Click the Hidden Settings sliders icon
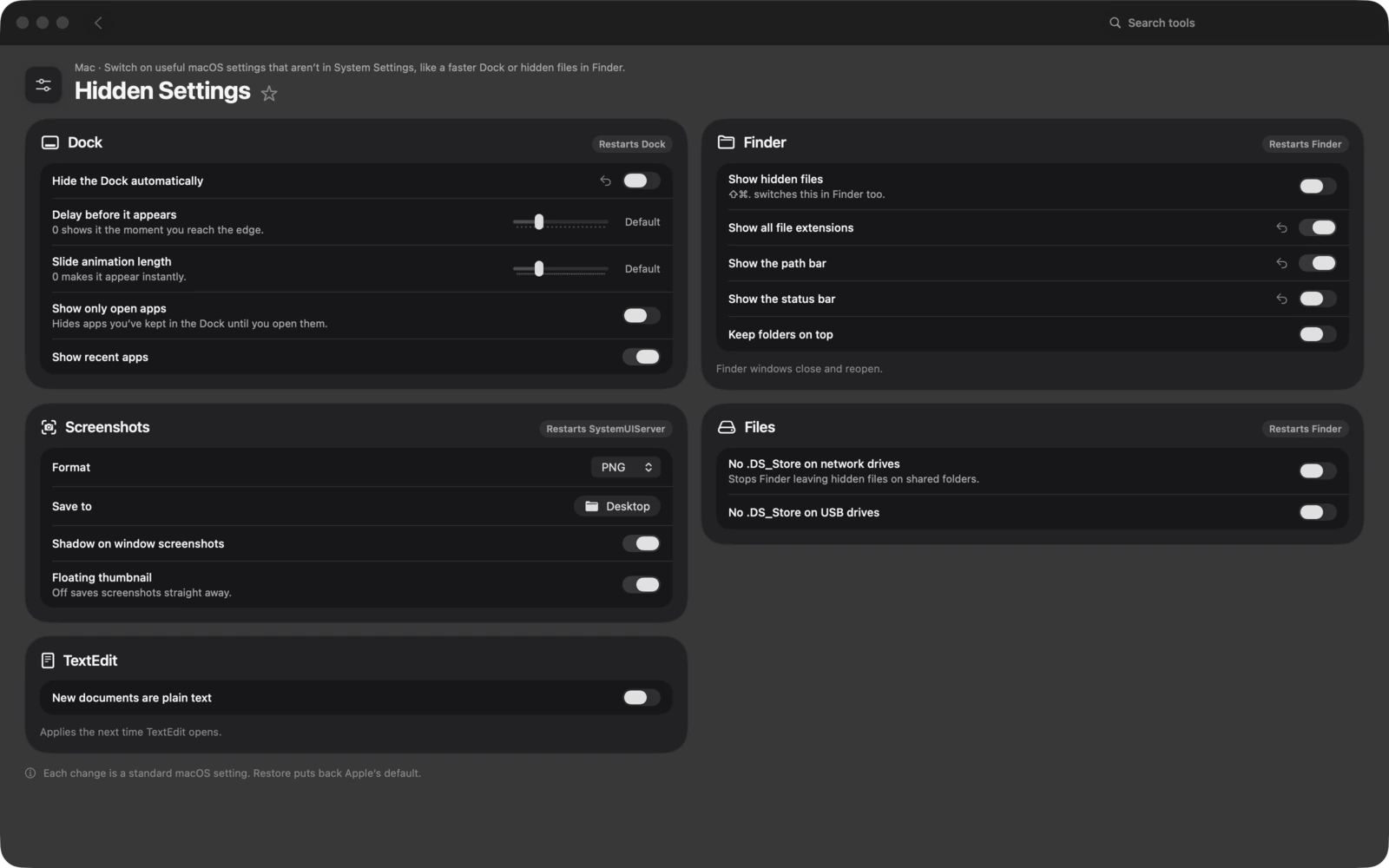The width and height of the screenshot is (1389, 868). 43,85
